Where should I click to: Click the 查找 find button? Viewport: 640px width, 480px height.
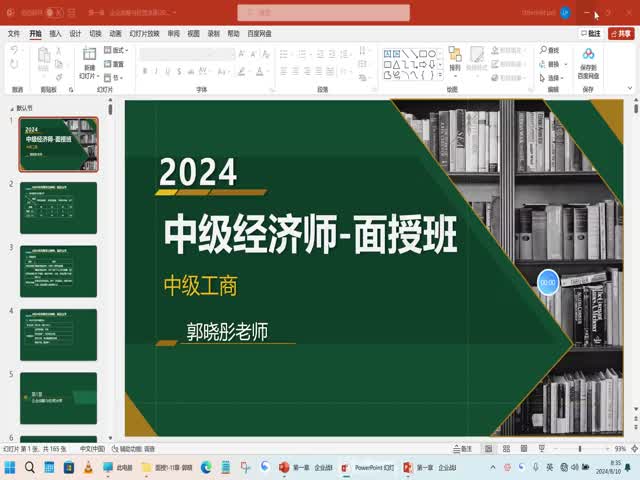pyautogui.click(x=549, y=50)
